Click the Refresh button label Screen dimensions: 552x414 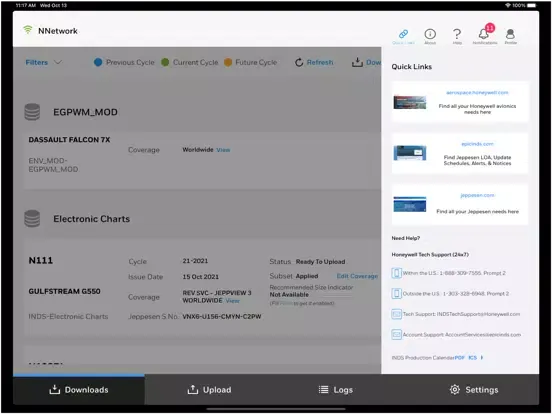(320, 62)
